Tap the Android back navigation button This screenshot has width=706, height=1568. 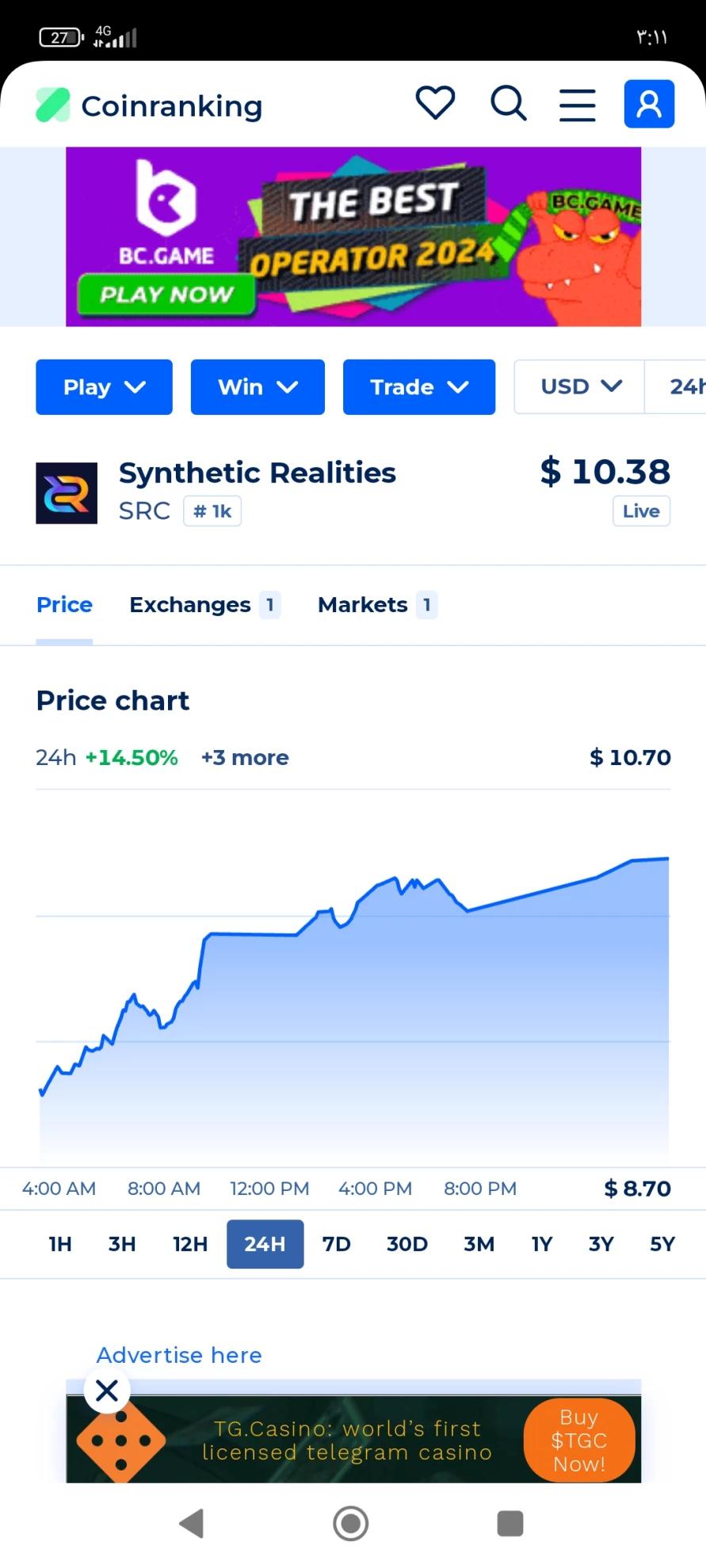tap(193, 1523)
